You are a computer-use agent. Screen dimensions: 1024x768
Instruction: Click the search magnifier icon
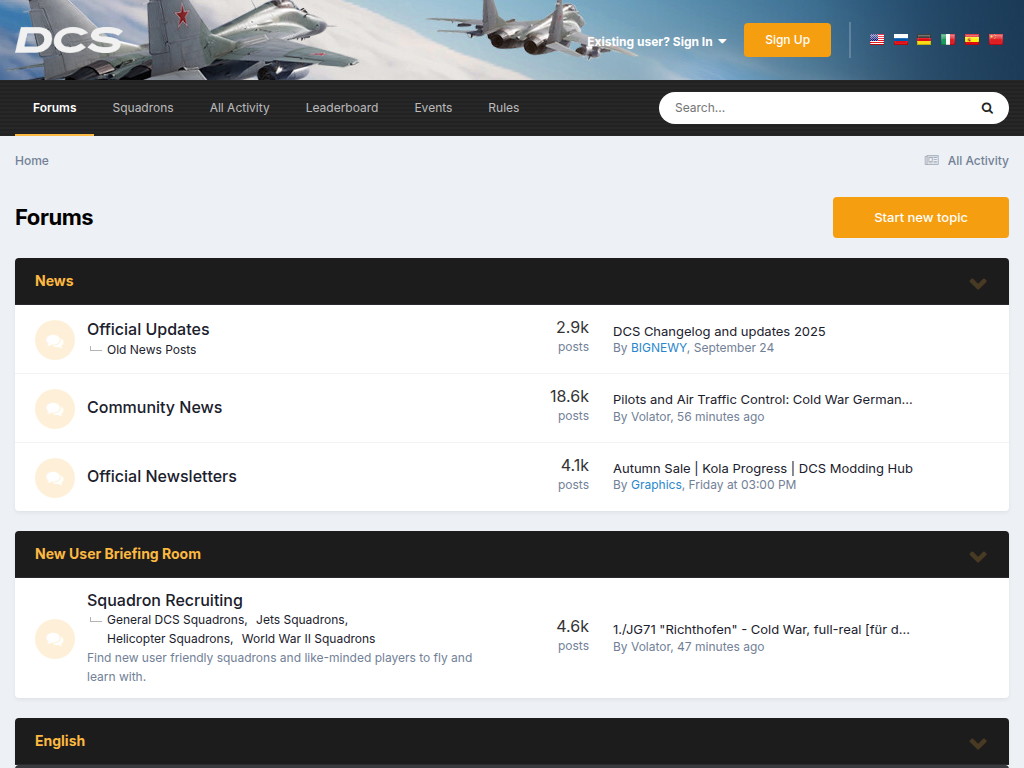click(x=987, y=108)
